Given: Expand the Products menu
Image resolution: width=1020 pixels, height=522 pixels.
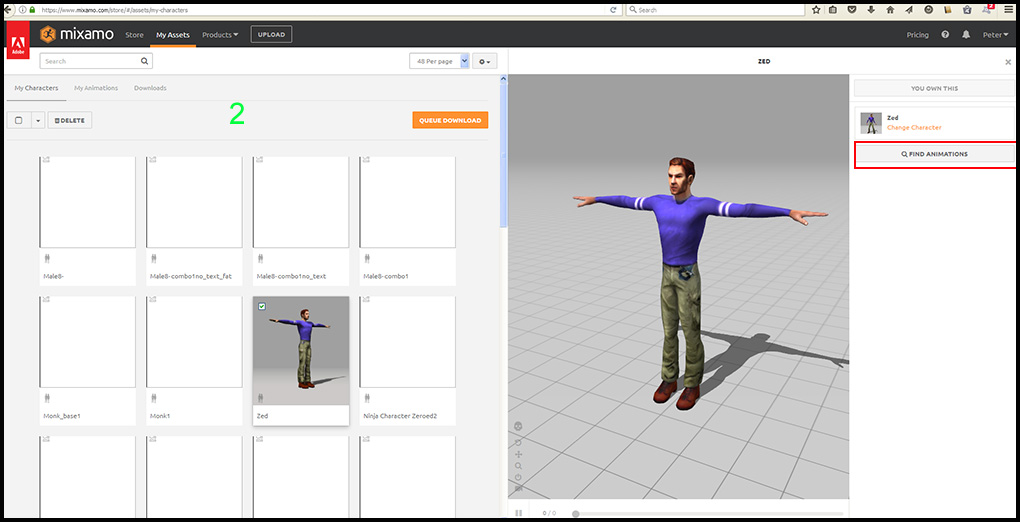Looking at the screenshot, I should pos(220,34).
